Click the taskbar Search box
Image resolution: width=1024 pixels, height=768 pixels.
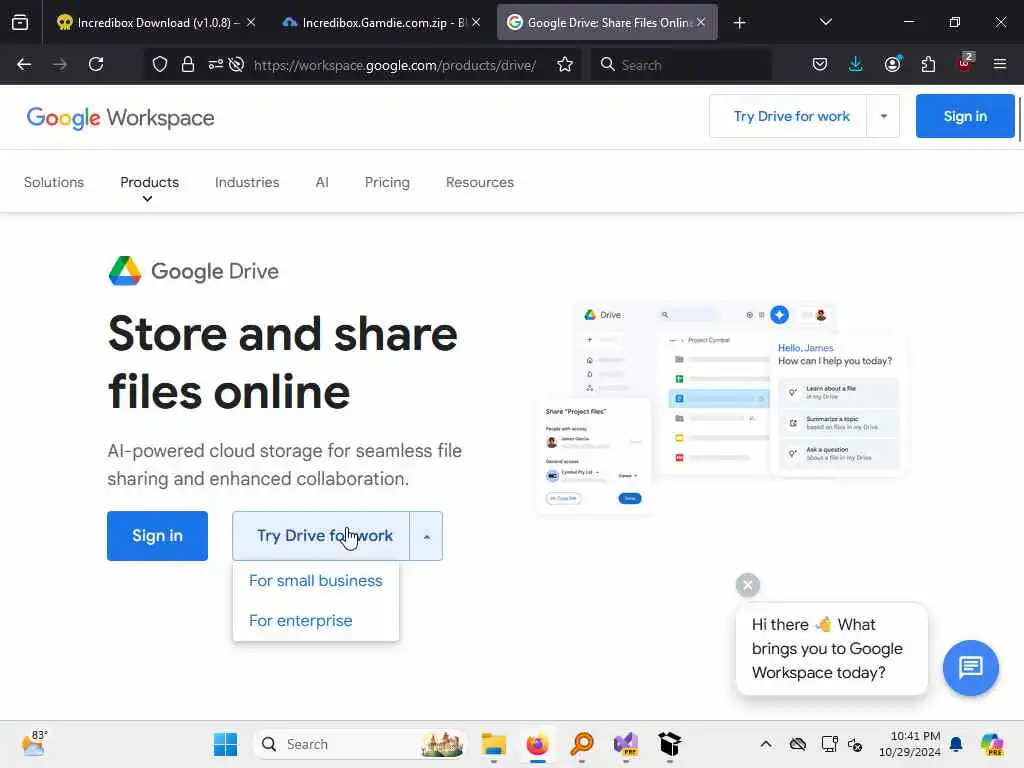(359, 744)
